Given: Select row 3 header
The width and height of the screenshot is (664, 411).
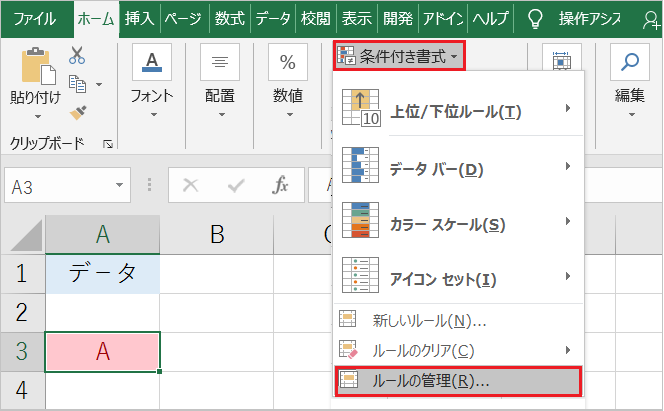Looking at the screenshot, I should pos(22,352).
